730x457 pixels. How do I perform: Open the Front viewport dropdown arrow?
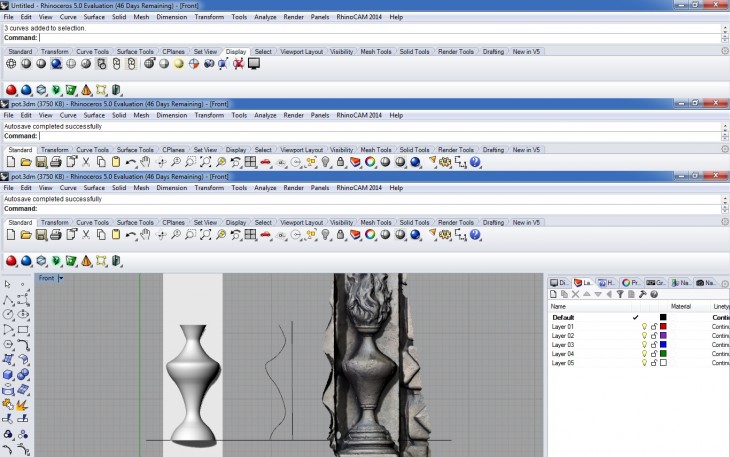61,279
